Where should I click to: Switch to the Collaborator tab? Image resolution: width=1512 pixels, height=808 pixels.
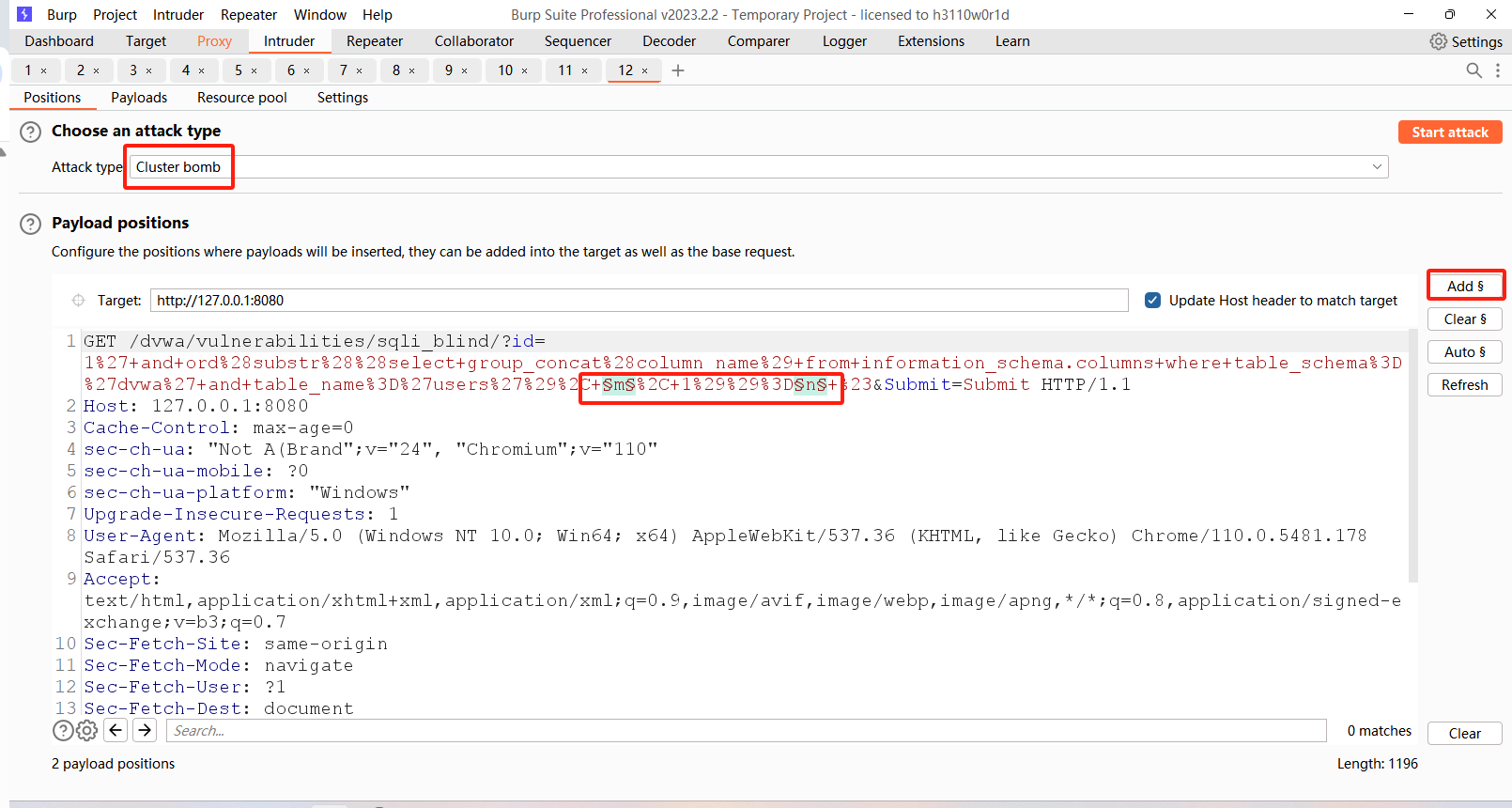point(474,41)
